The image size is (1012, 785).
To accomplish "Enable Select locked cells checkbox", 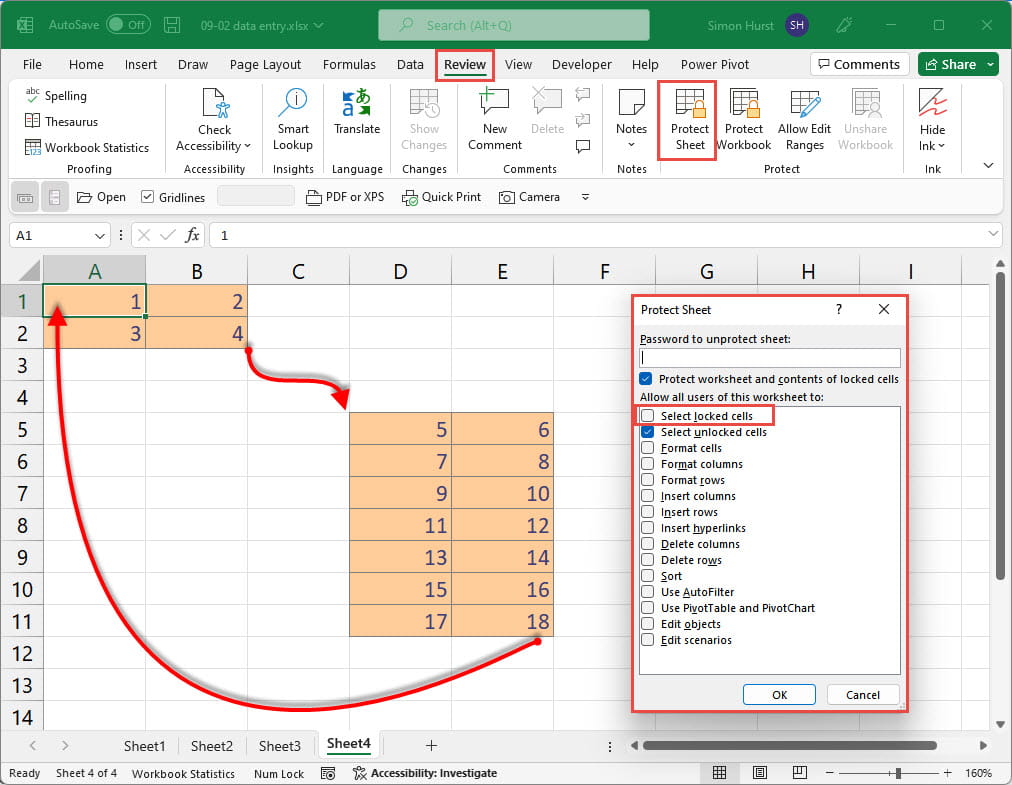I will 648,416.
